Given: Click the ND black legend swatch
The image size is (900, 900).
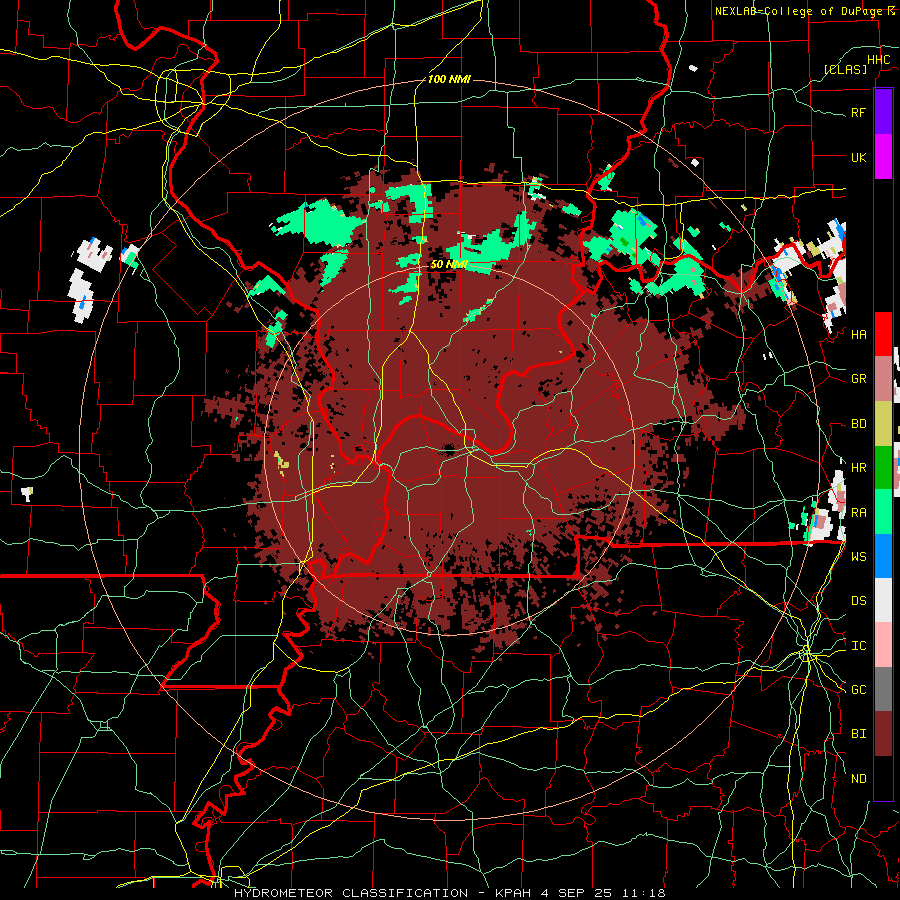Looking at the screenshot, I should coord(883,778).
